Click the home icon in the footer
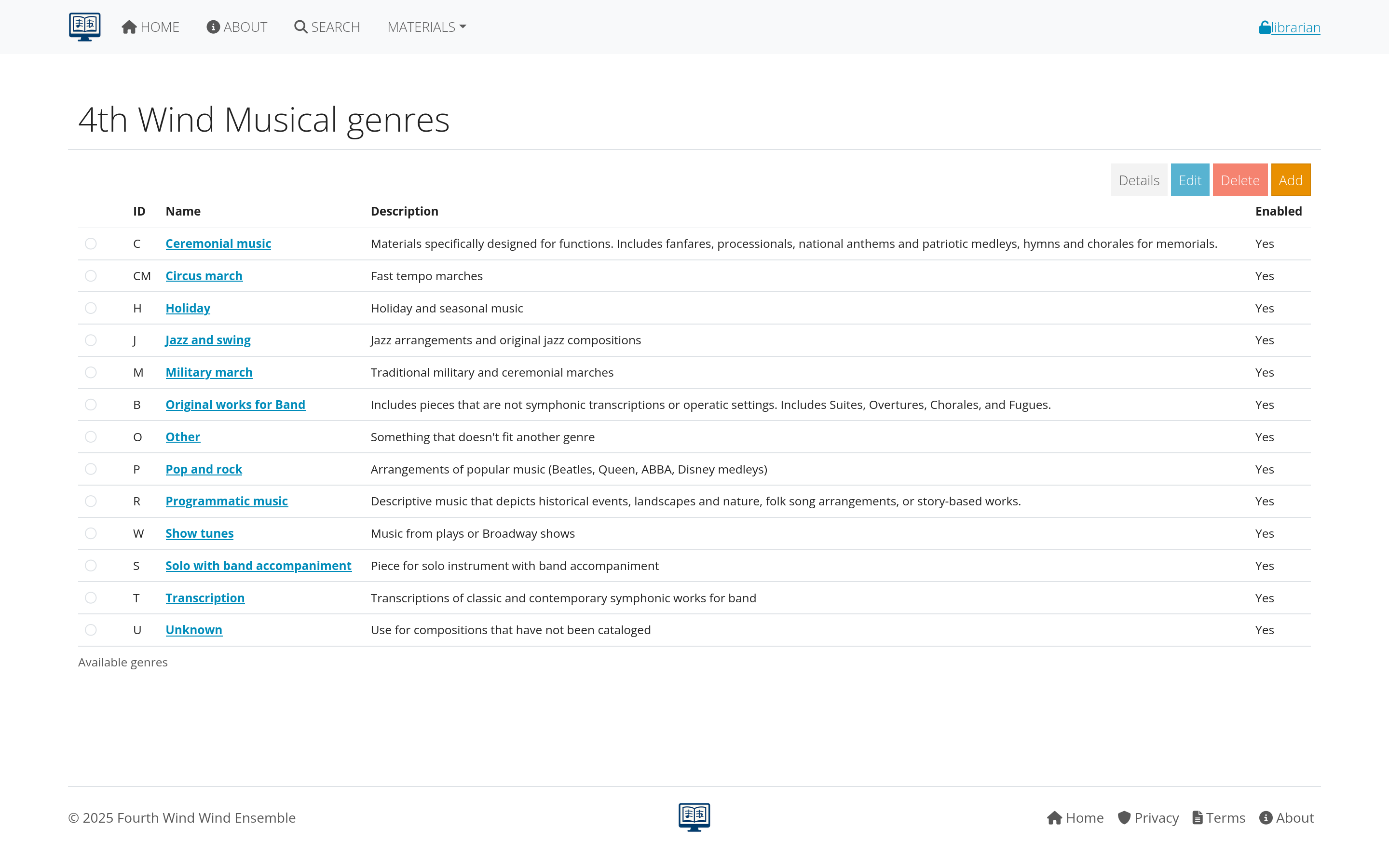The width and height of the screenshot is (1389, 868). [x=1054, y=817]
